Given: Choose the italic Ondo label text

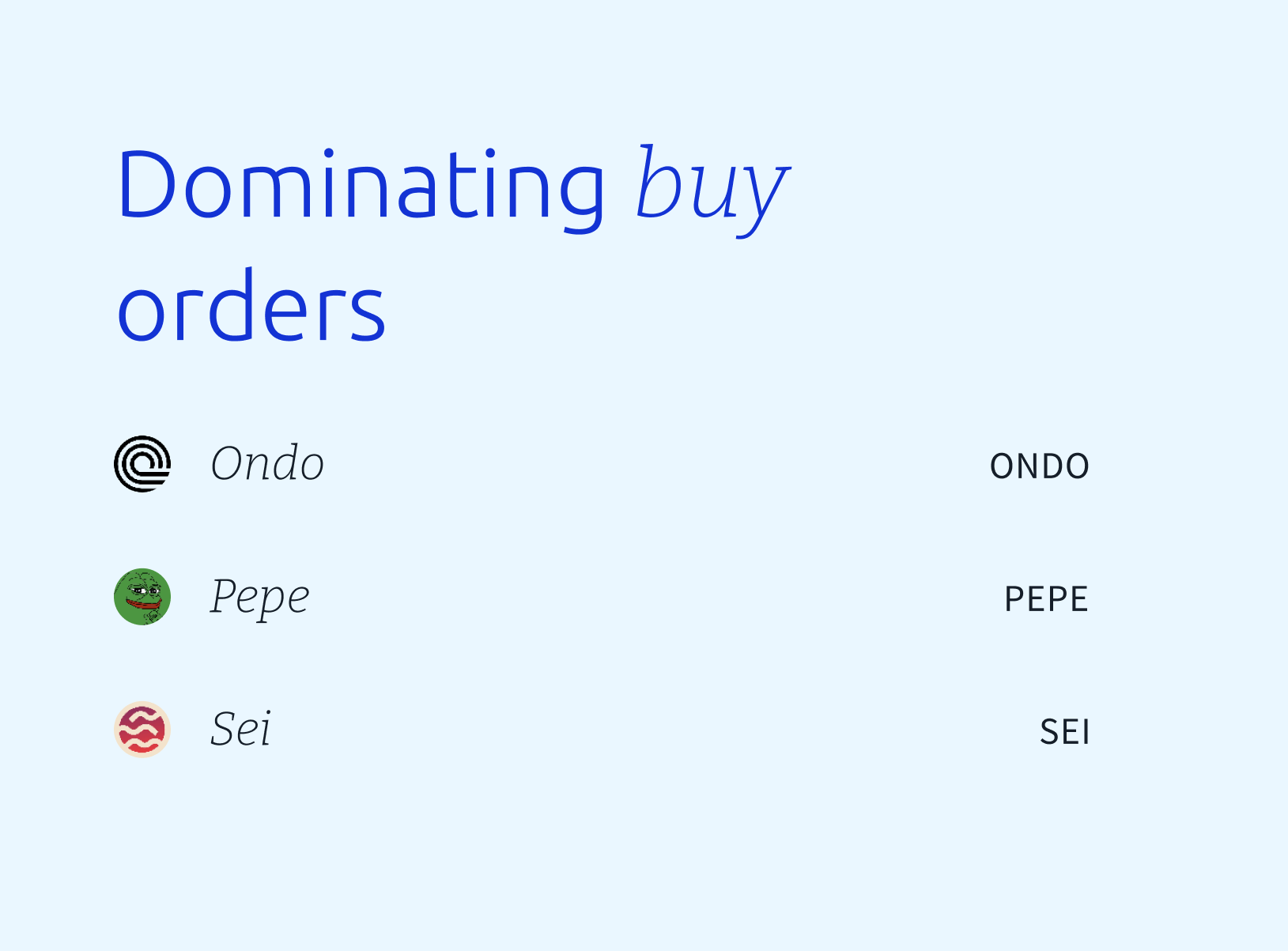Looking at the screenshot, I should tap(267, 463).
